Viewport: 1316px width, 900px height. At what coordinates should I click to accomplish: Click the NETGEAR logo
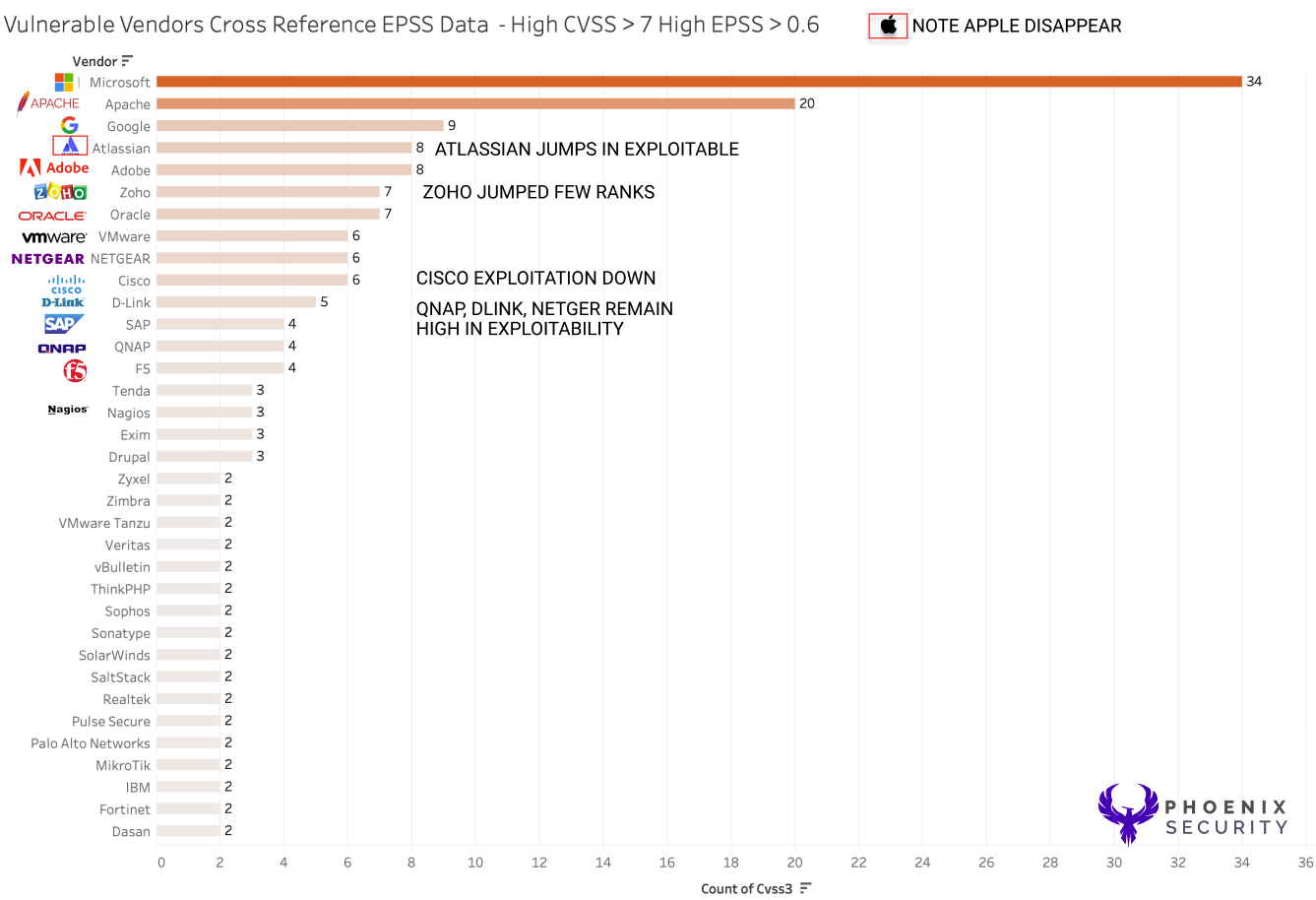47,259
